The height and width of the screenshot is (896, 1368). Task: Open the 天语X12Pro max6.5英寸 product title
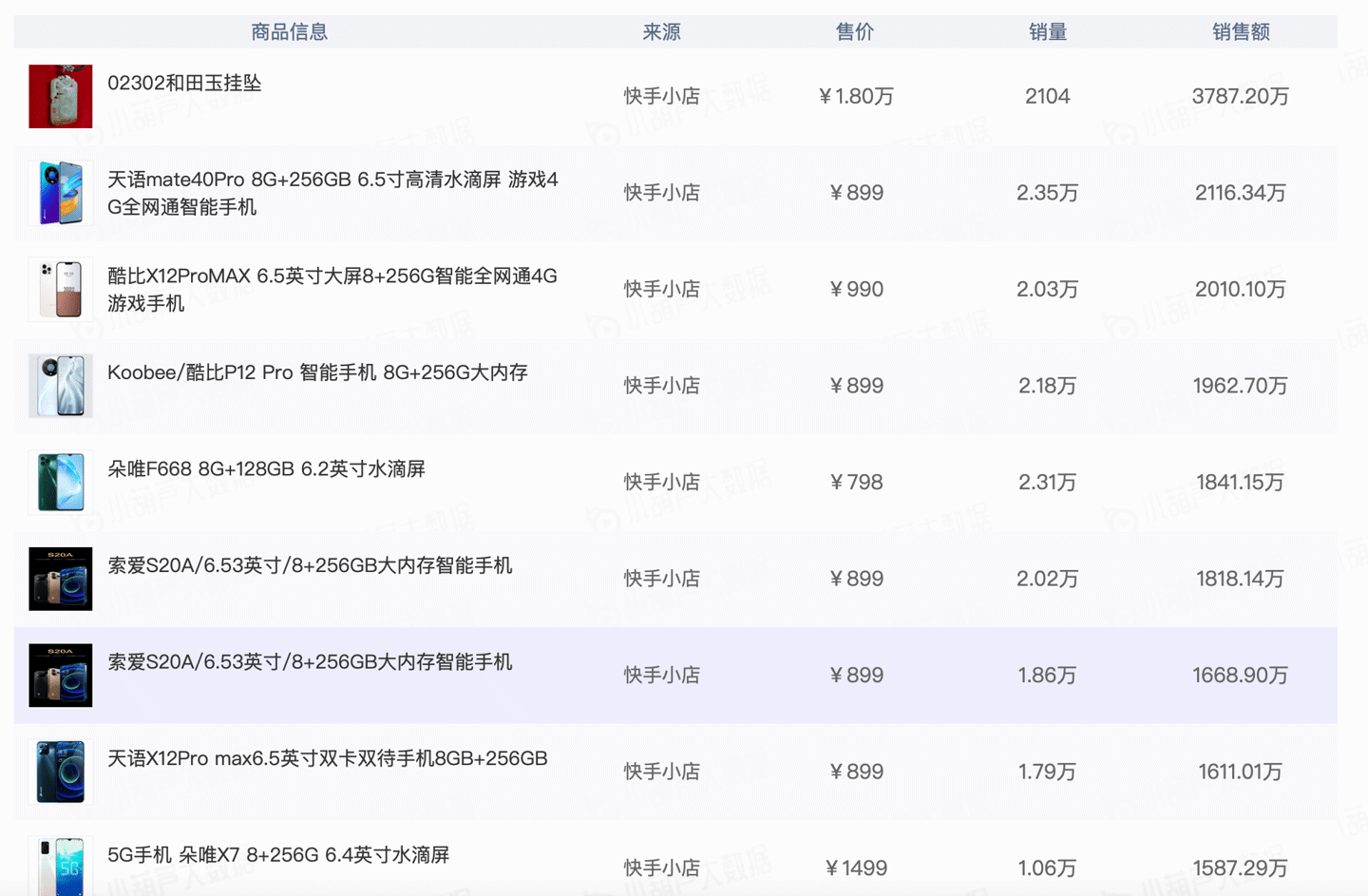pyautogui.click(x=327, y=758)
